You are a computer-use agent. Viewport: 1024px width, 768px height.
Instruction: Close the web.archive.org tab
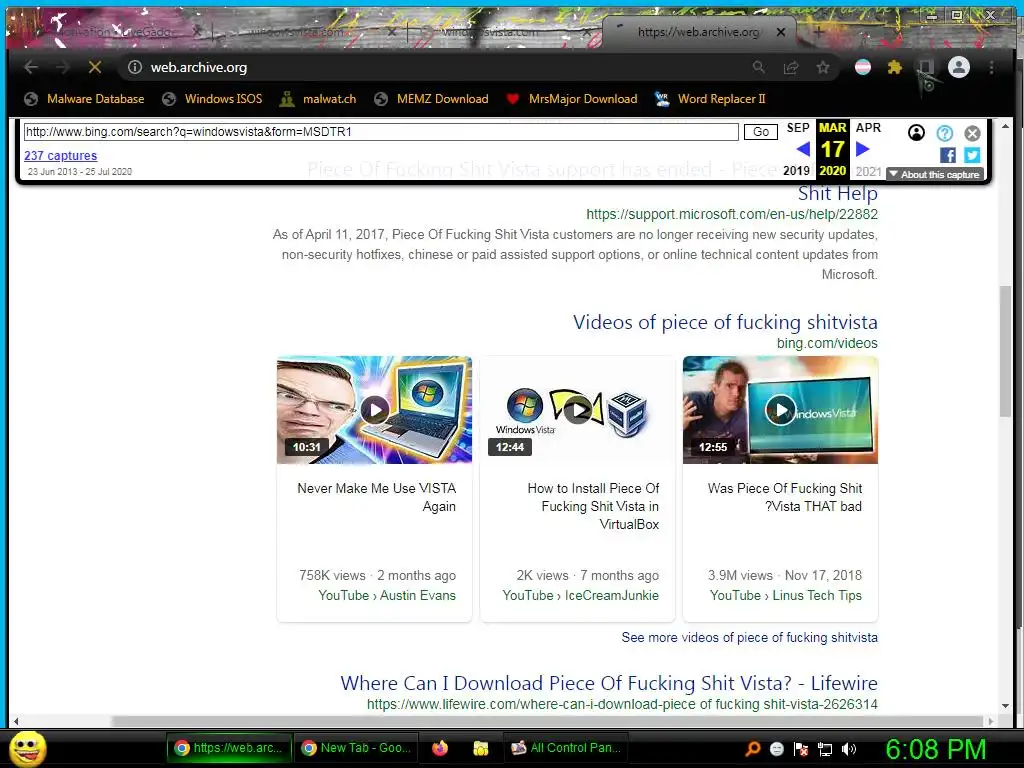click(780, 31)
